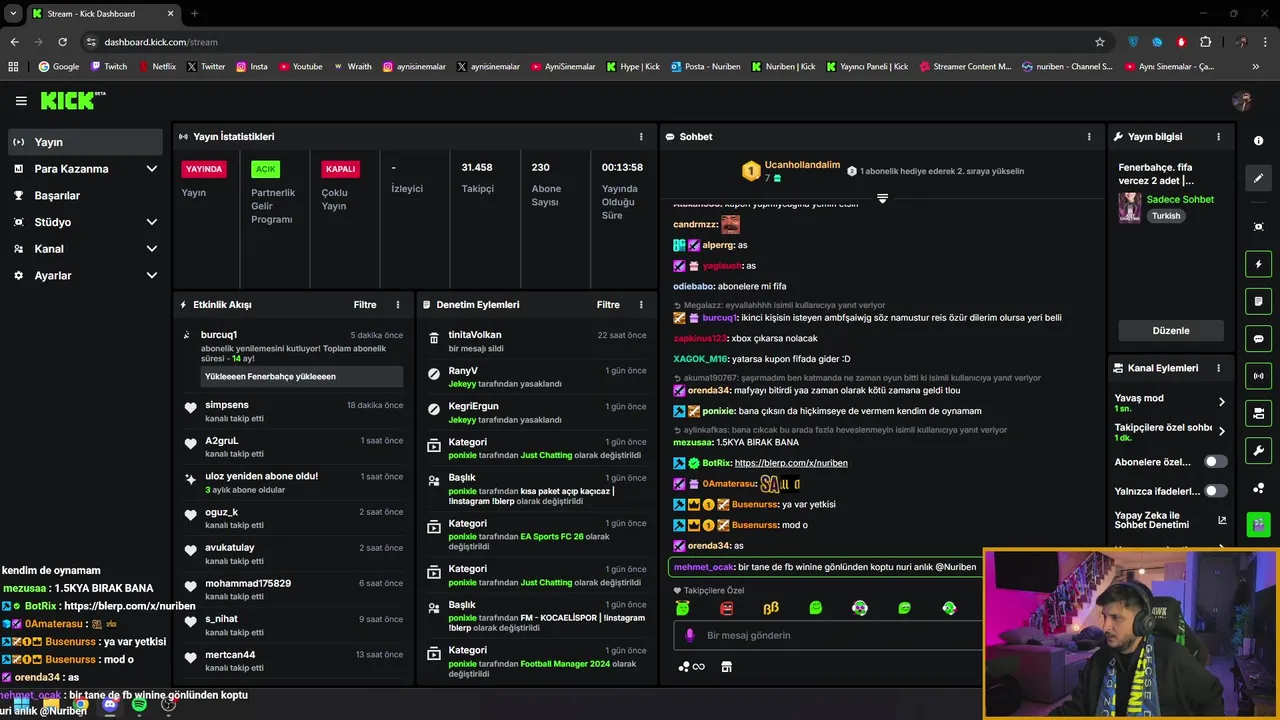Click the Düzenle button

[x=1171, y=331]
